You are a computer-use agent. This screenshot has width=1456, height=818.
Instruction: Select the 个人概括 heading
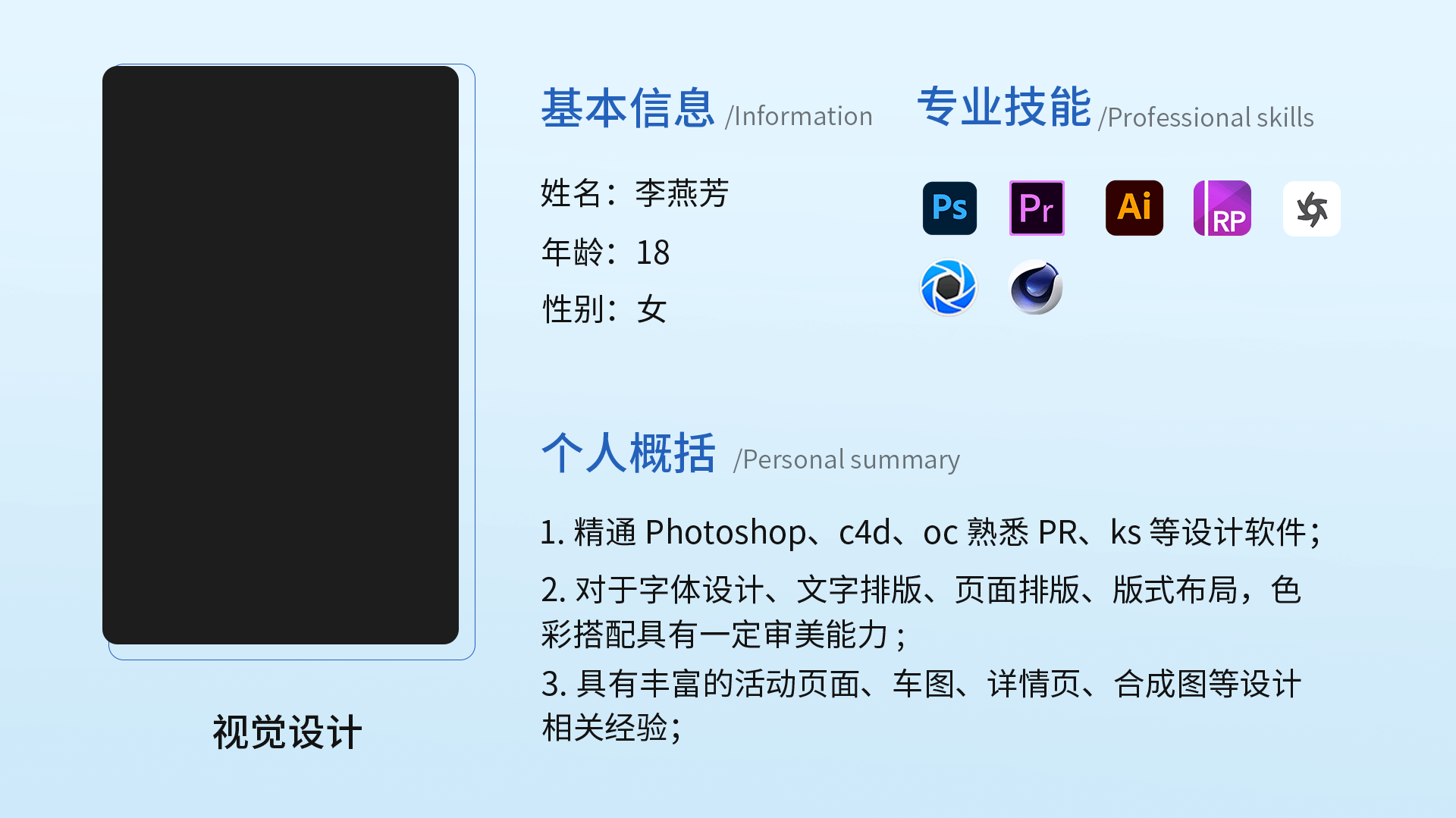pyautogui.click(x=629, y=453)
